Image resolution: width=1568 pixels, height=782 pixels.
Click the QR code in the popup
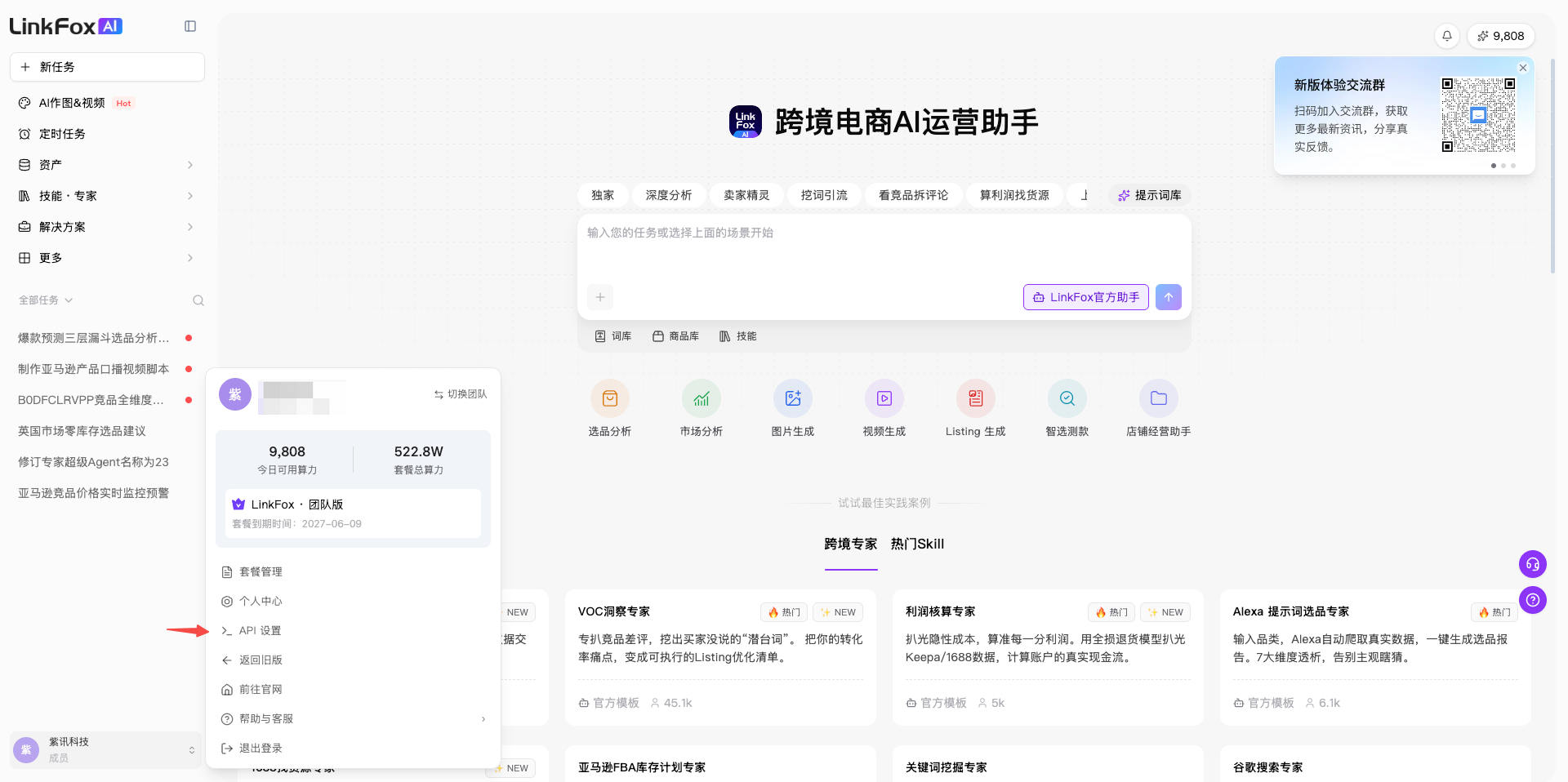point(1478,115)
